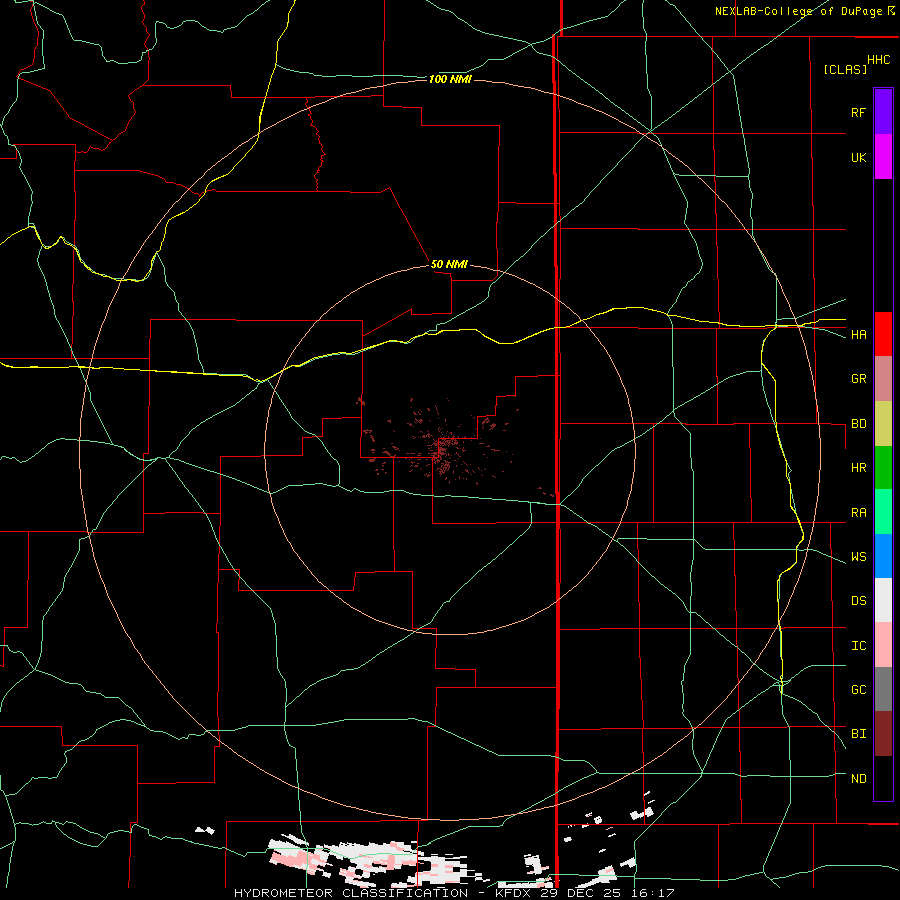Click the BI legend label
The image size is (900, 900).
pyautogui.click(x=858, y=734)
